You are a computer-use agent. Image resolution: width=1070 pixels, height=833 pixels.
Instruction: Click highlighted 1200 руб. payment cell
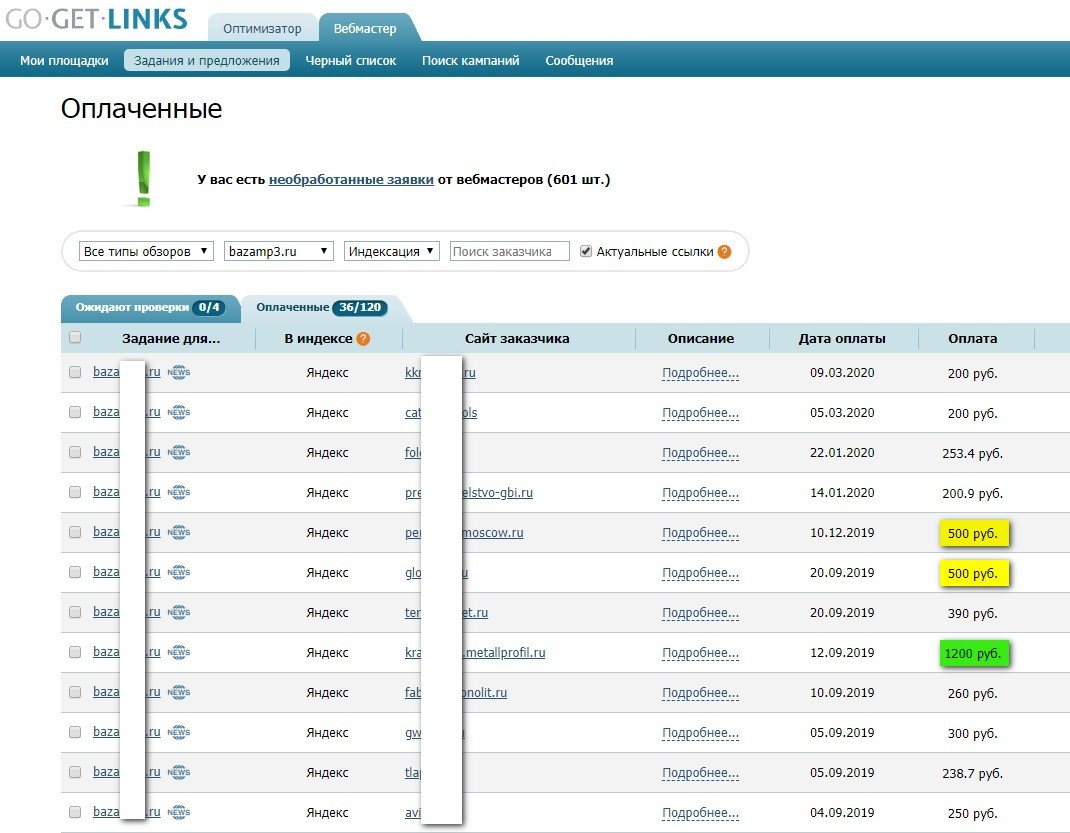[973, 654]
